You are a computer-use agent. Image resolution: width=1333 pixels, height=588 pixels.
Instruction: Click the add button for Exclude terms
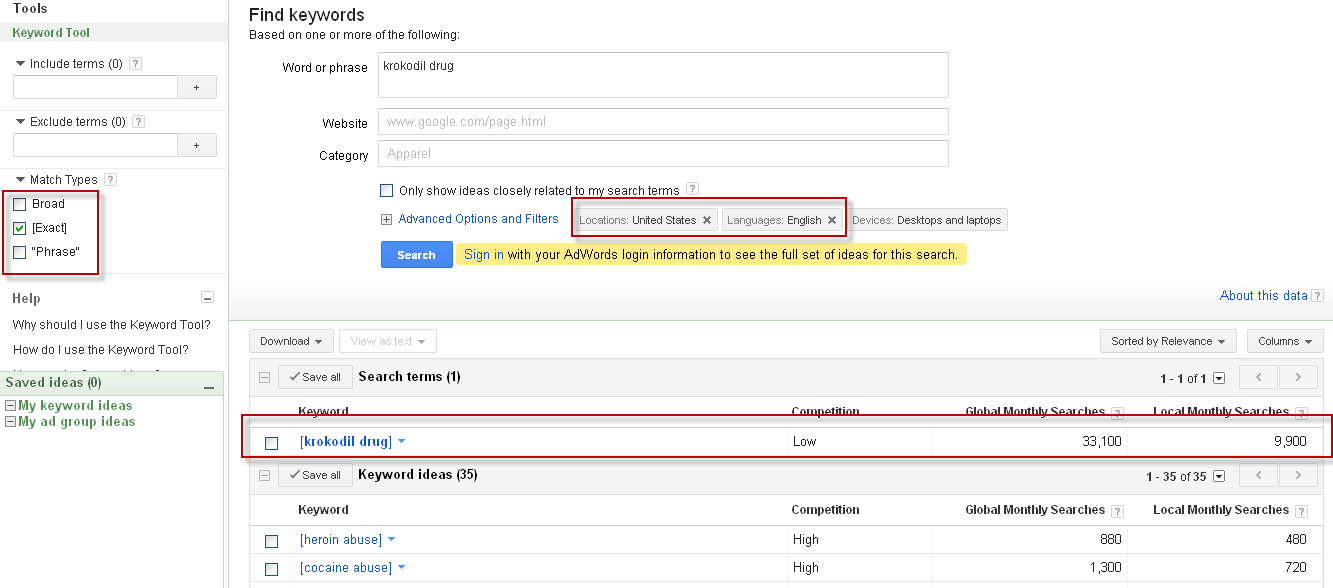[197, 146]
